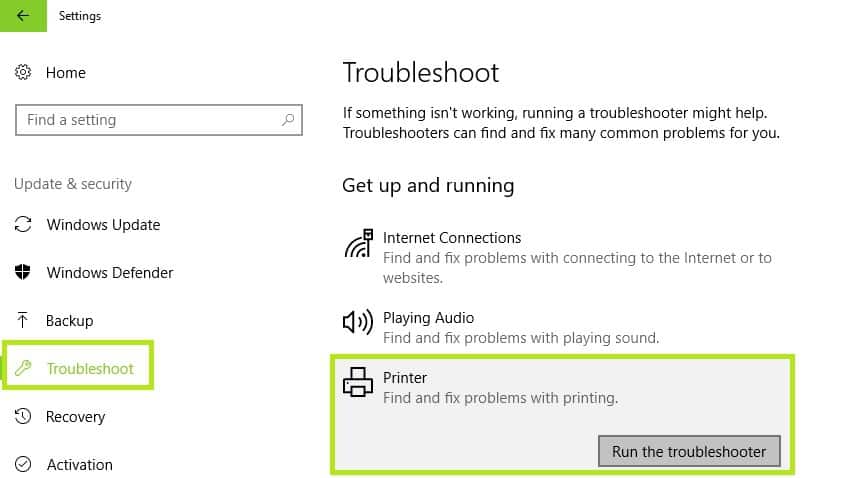
Task: Click the Internet Connections wifi icon
Action: (358, 244)
